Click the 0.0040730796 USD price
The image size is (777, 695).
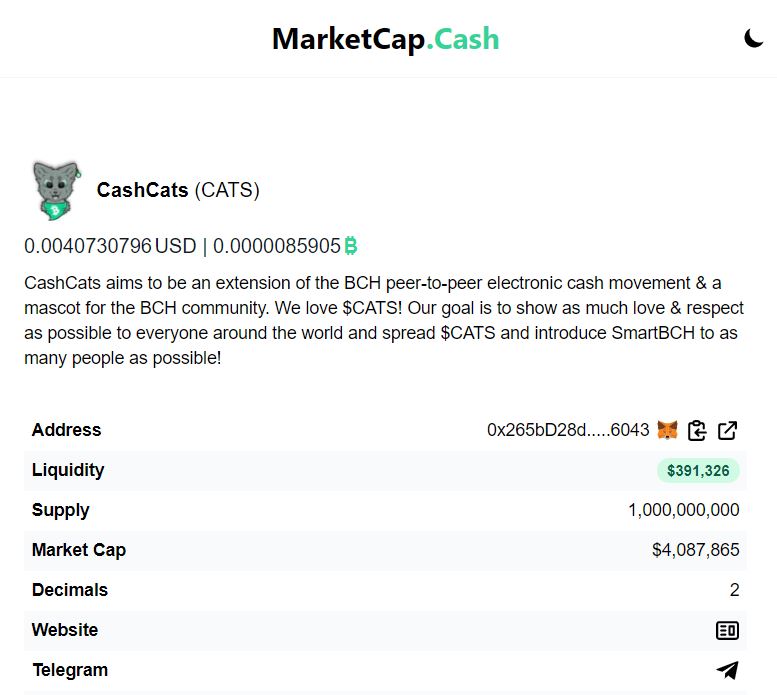point(110,246)
